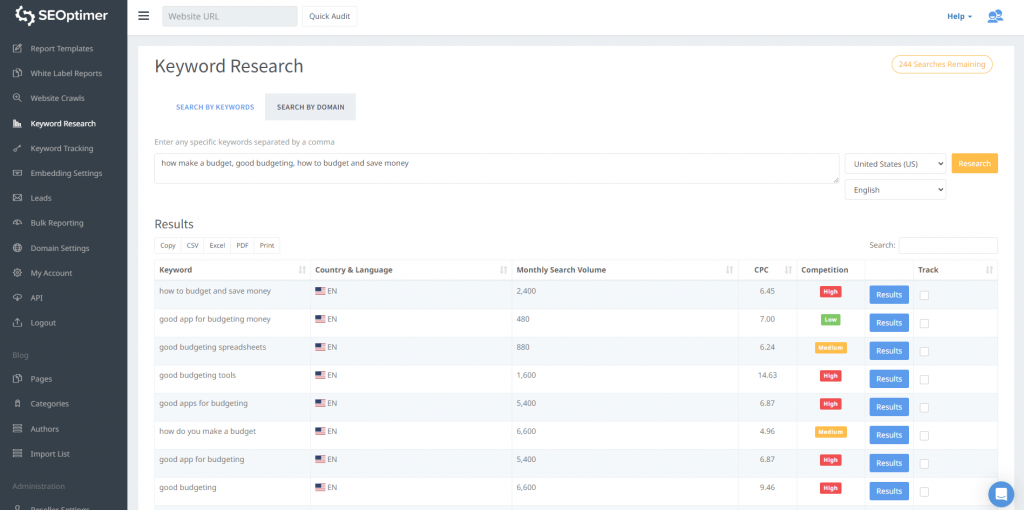Image resolution: width=1024 pixels, height=510 pixels.
Task: Check Track box for 'good budgeting tools'
Action: coord(924,379)
